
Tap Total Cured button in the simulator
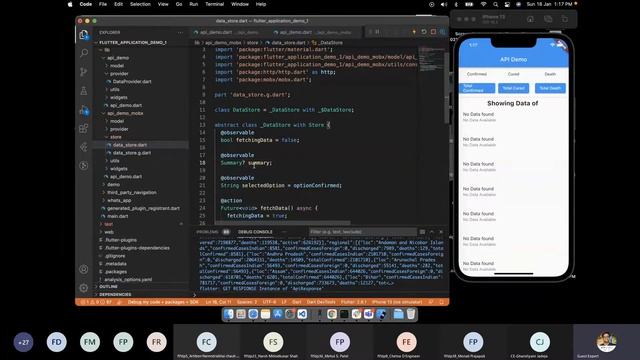(x=513, y=88)
